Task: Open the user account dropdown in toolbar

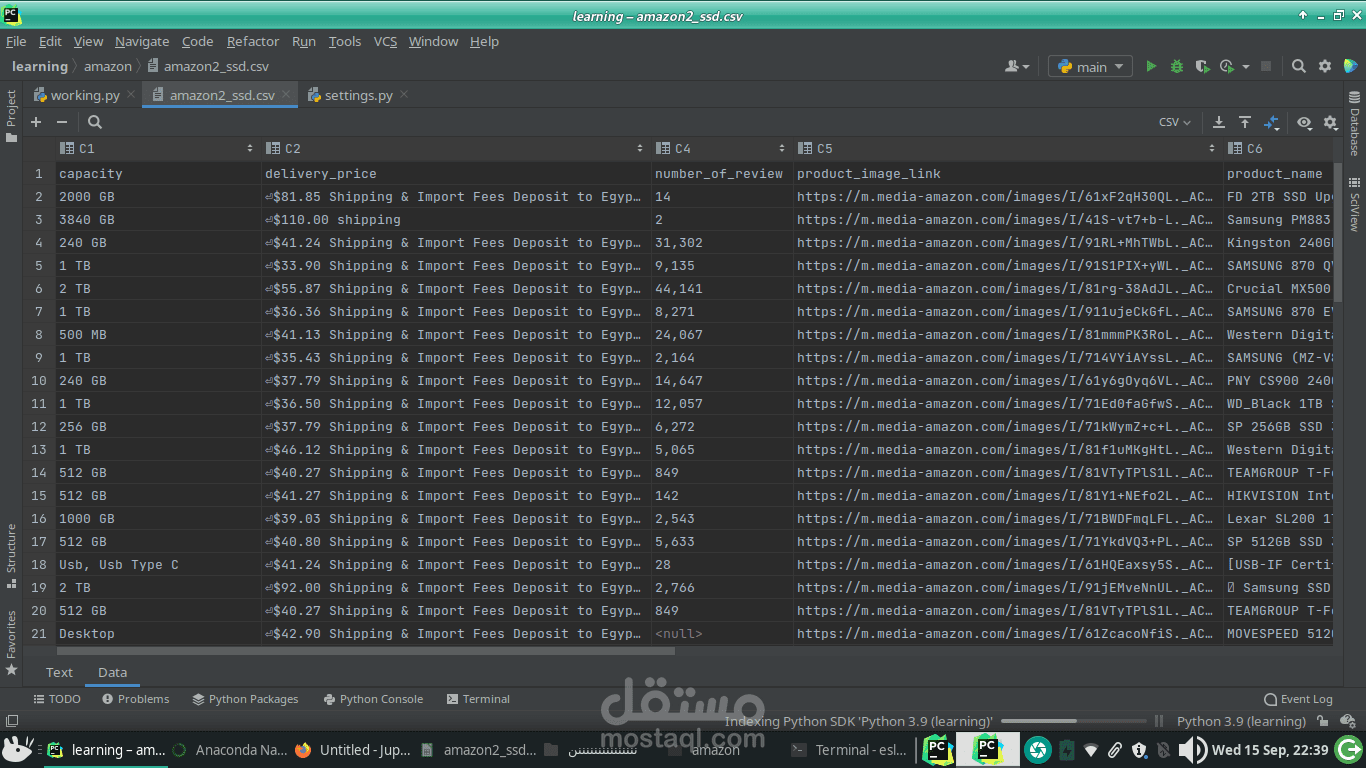Action: pyautogui.click(x=1017, y=66)
